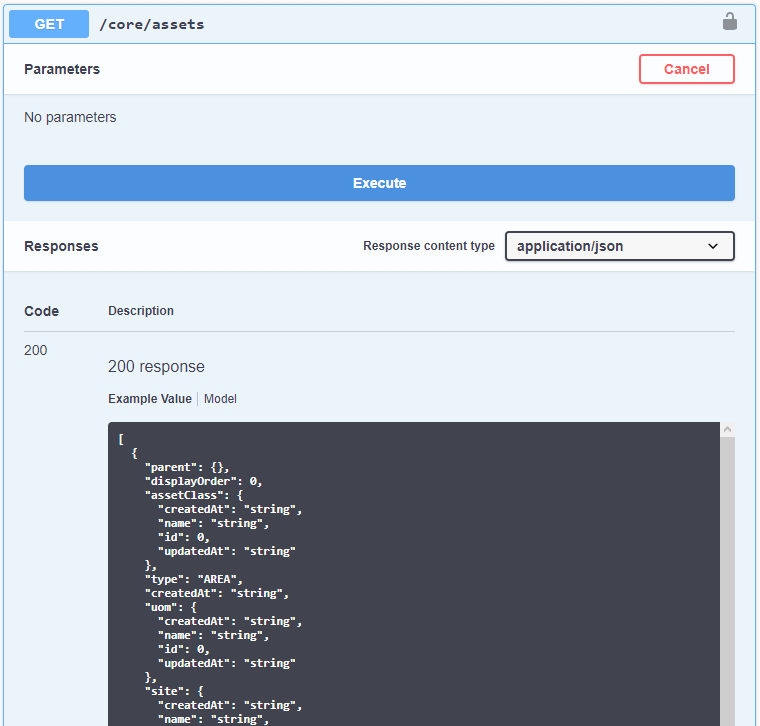Click the Description column header

tap(141, 311)
